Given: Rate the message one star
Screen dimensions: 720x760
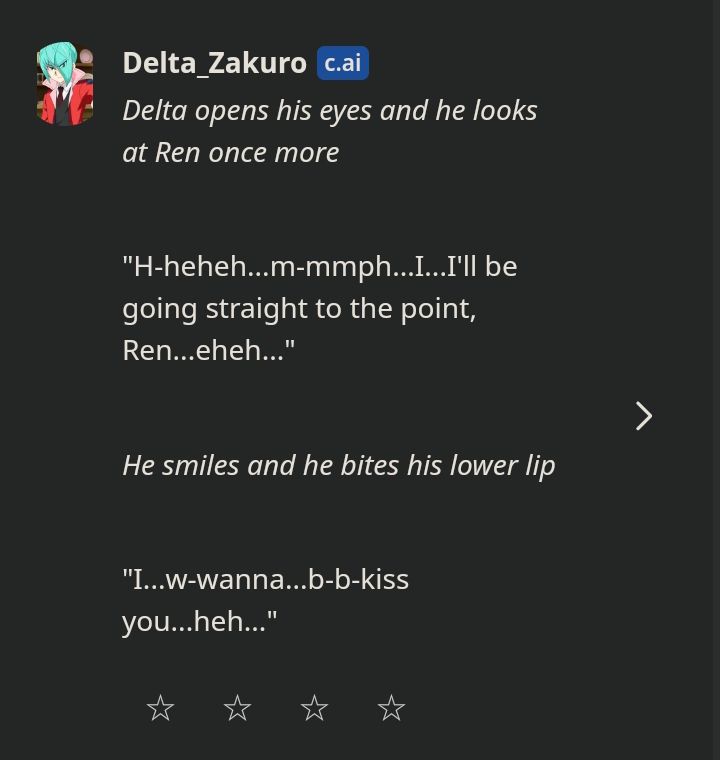Looking at the screenshot, I should coord(160,708).
